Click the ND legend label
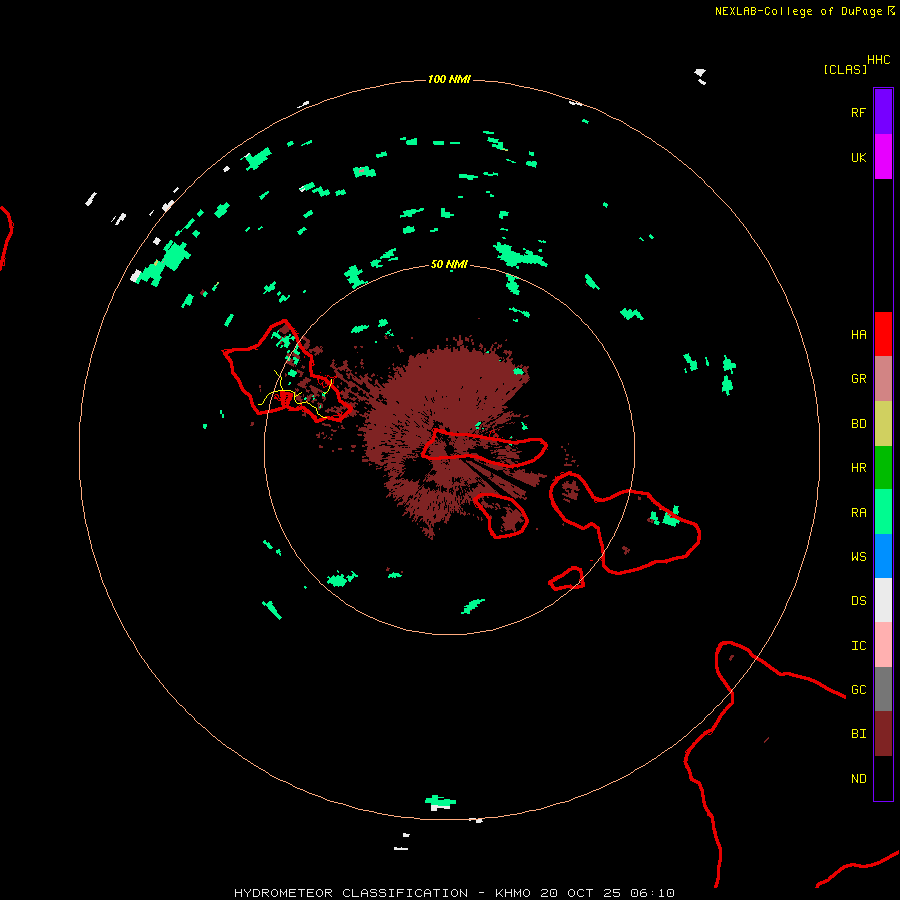Viewport: 900px width, 900px height. click(858, 779)
